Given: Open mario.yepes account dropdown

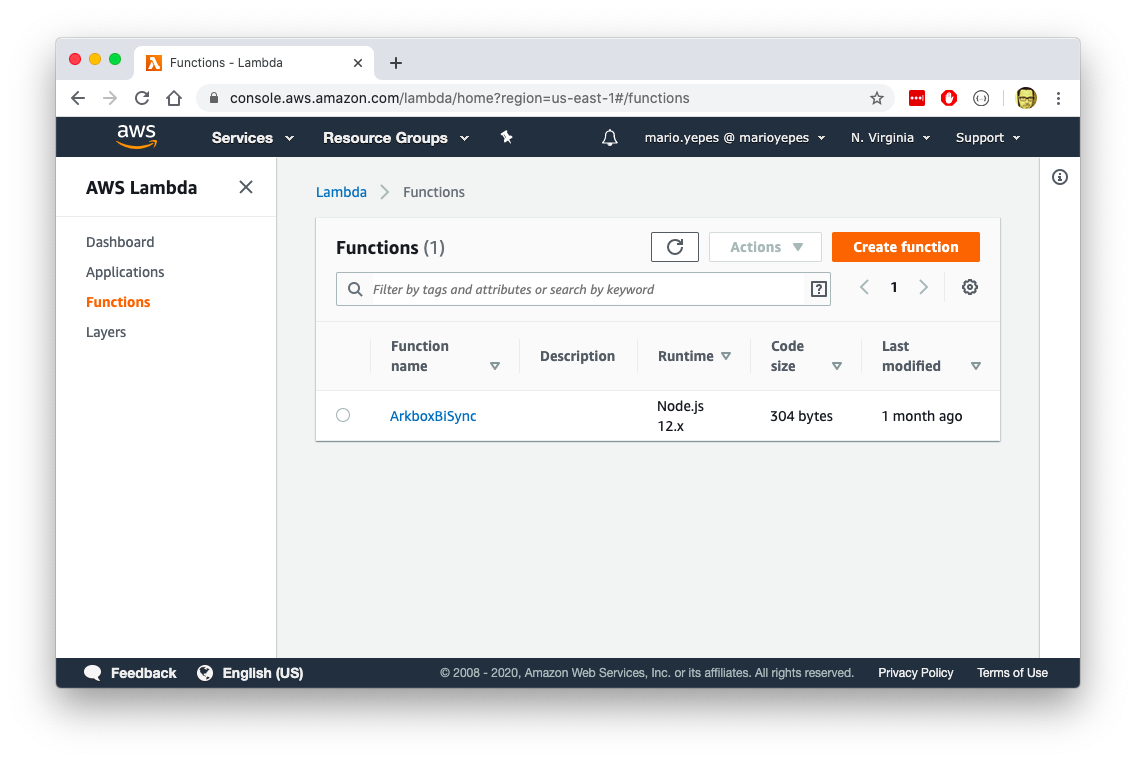Looking at the screenshot, I should (735, 138).
